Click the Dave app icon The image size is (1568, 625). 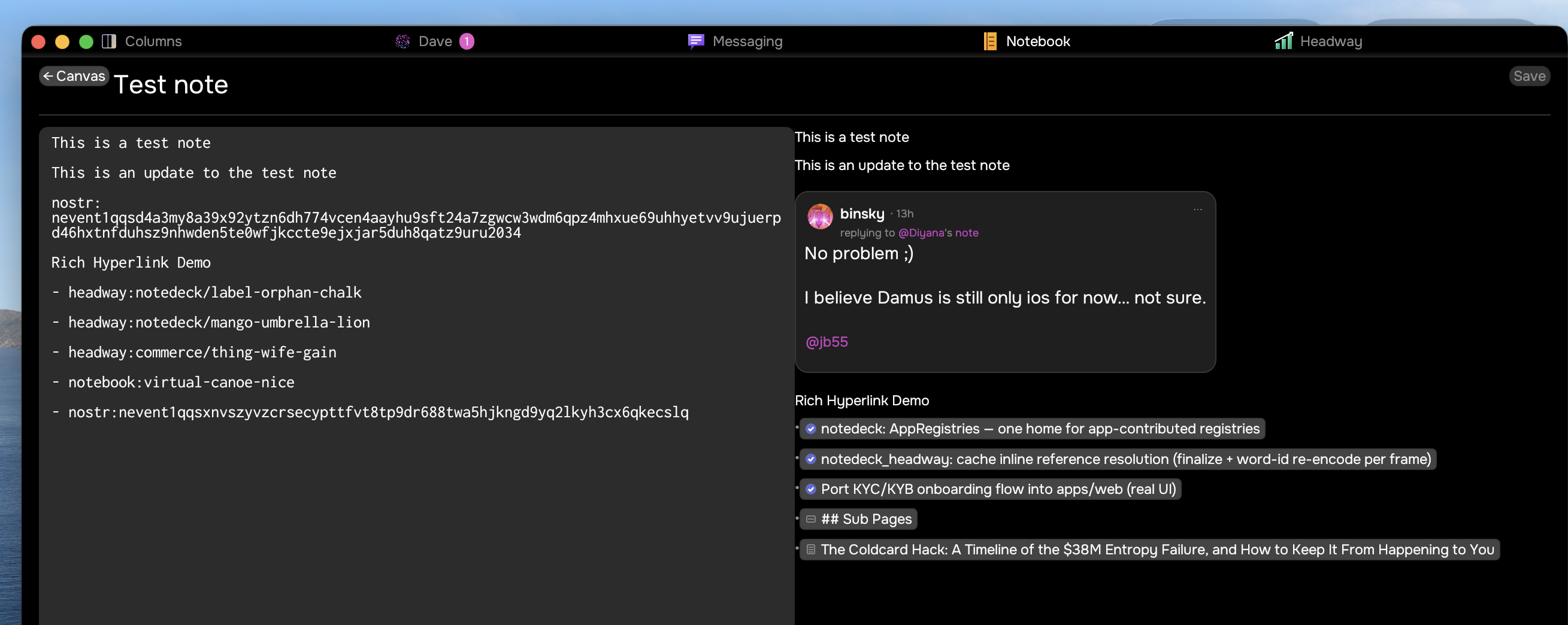coord(402,41)
